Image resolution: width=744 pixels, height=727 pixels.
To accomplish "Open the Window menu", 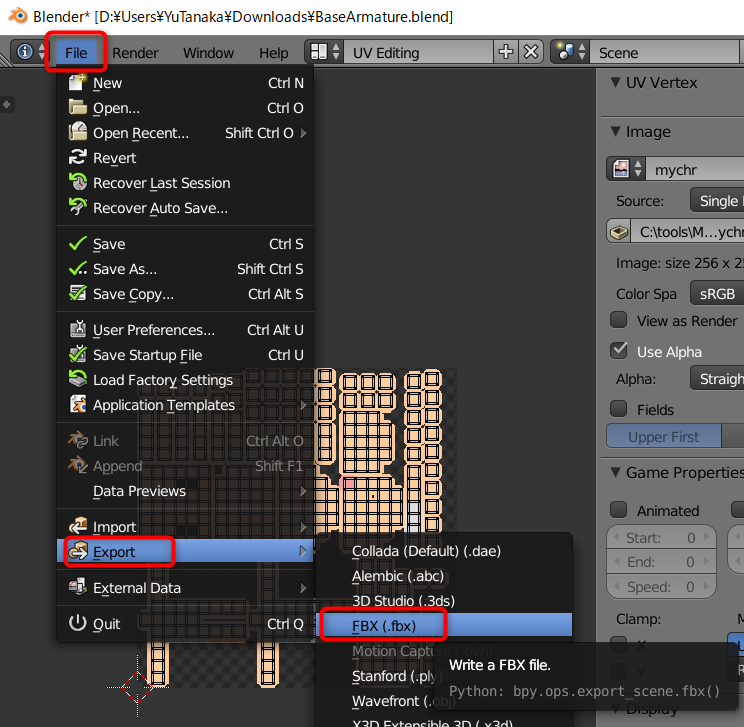I will (x=208, y=52).
